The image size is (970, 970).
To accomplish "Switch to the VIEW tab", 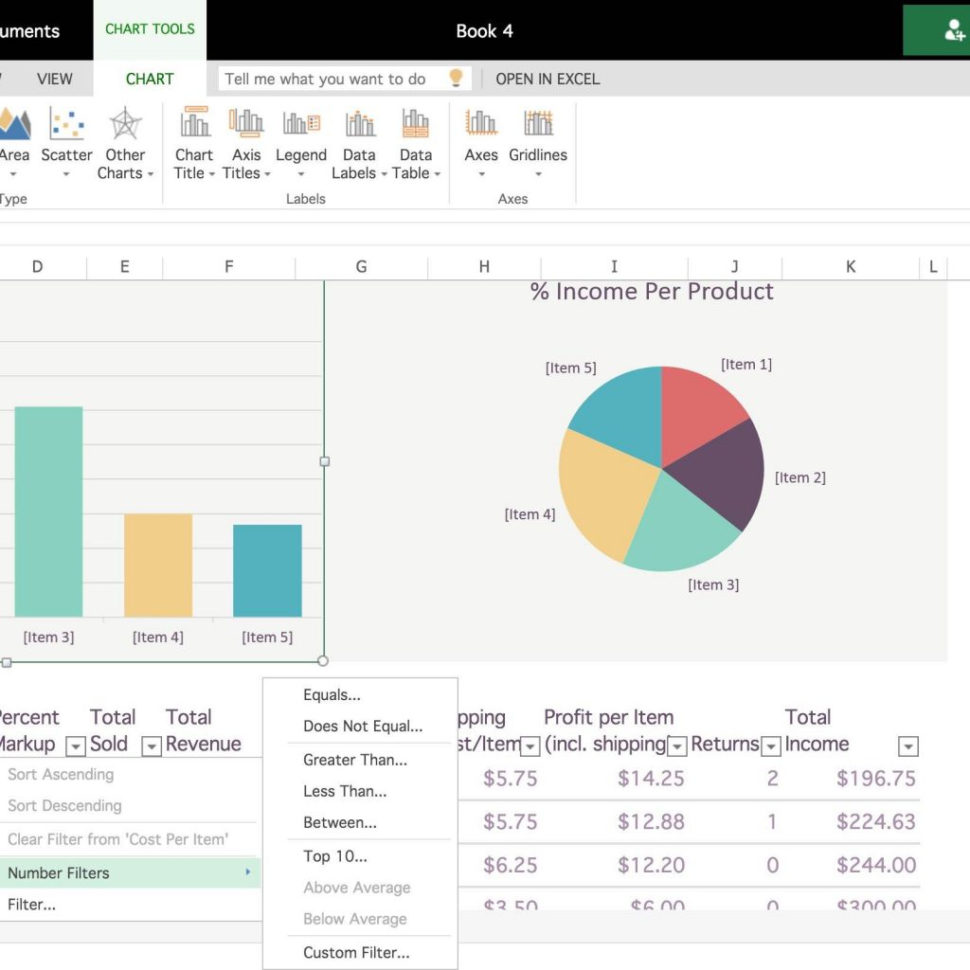I will [x=55, y=78].
